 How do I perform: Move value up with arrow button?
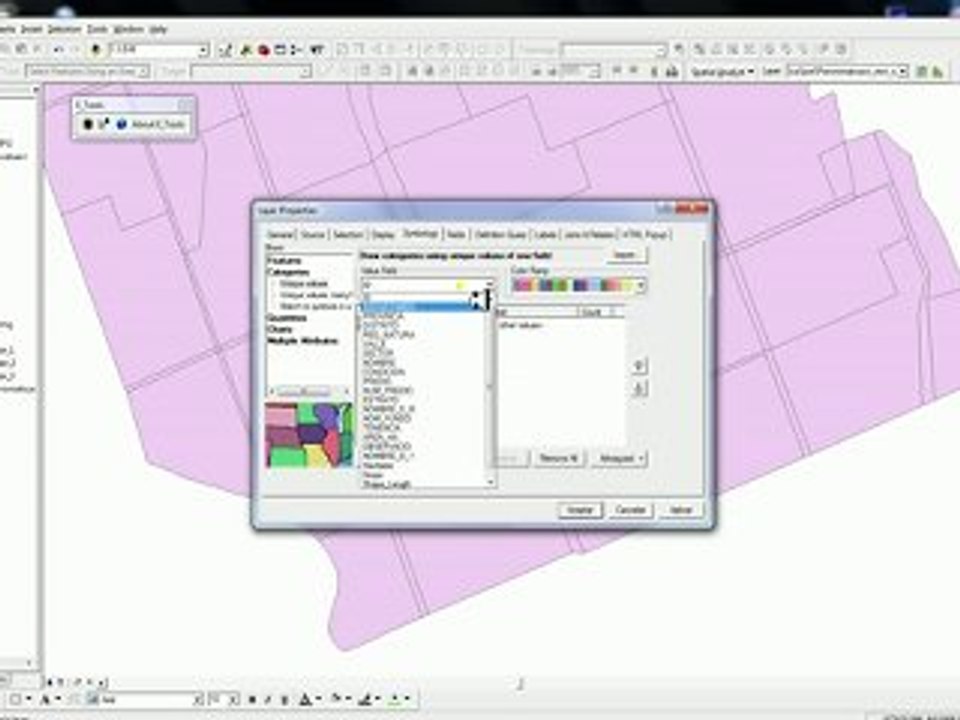639,366
